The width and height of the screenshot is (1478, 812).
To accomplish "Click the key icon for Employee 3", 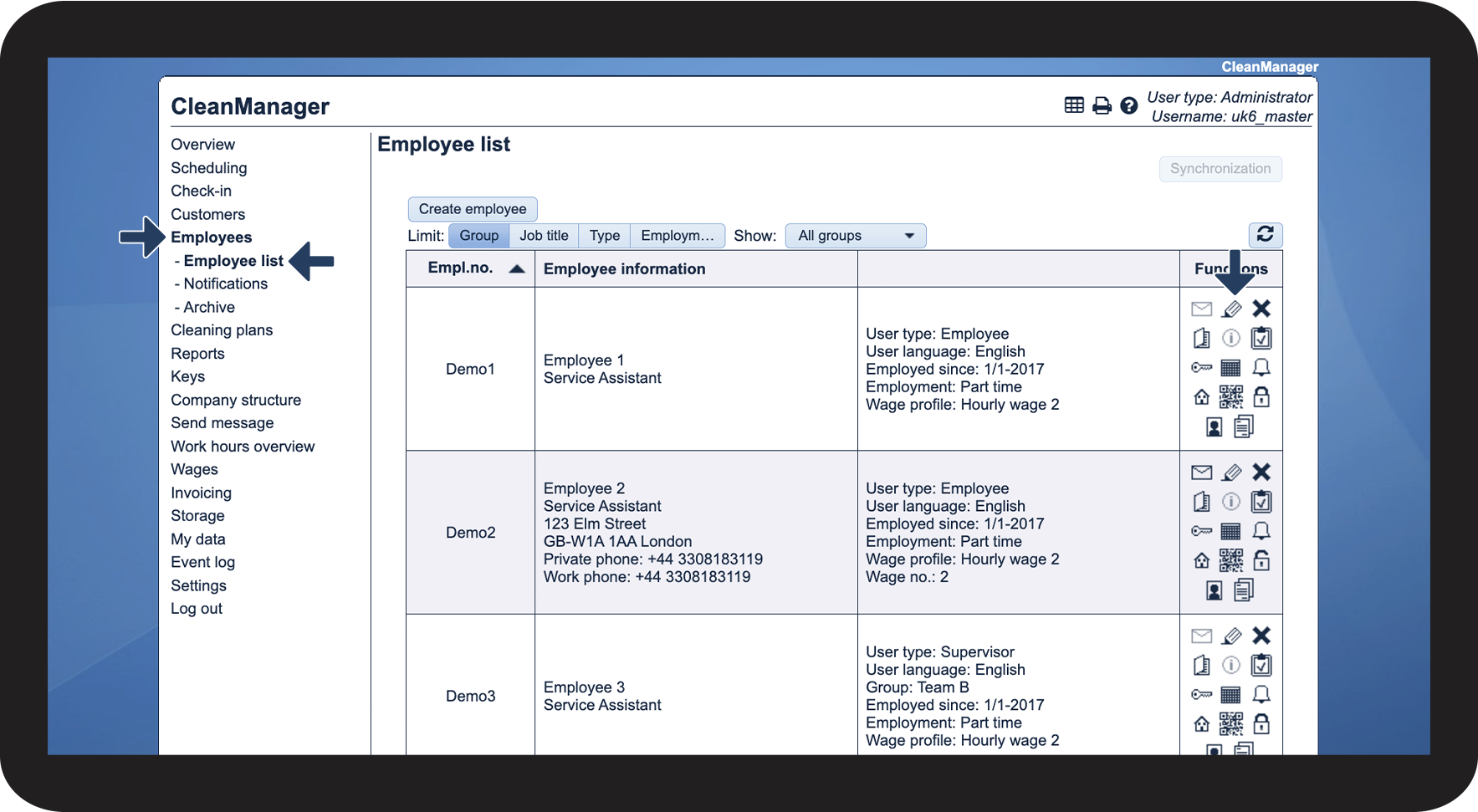I will pos(1201,694).
